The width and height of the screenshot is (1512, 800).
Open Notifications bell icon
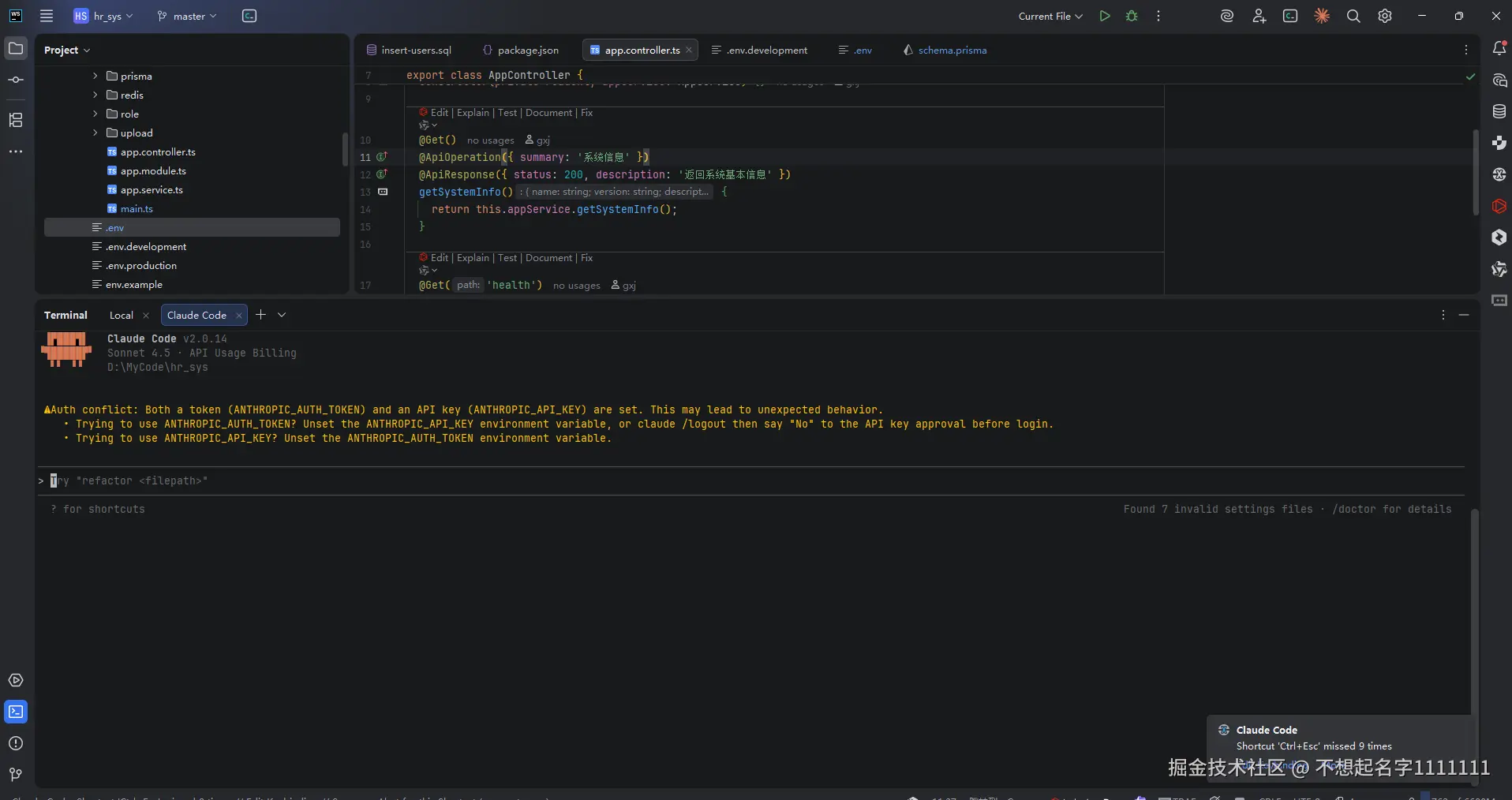point(1499,49)
